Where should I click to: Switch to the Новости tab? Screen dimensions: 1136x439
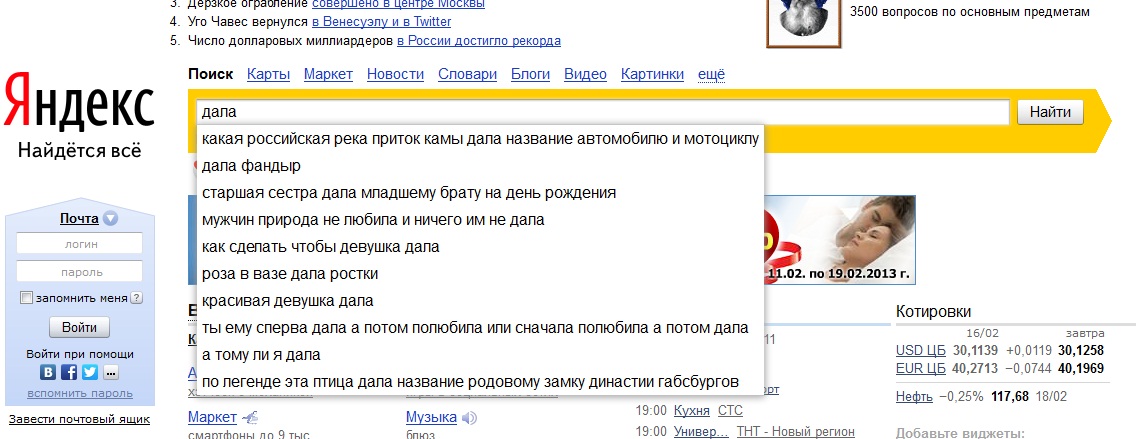[x=396, y=74]
